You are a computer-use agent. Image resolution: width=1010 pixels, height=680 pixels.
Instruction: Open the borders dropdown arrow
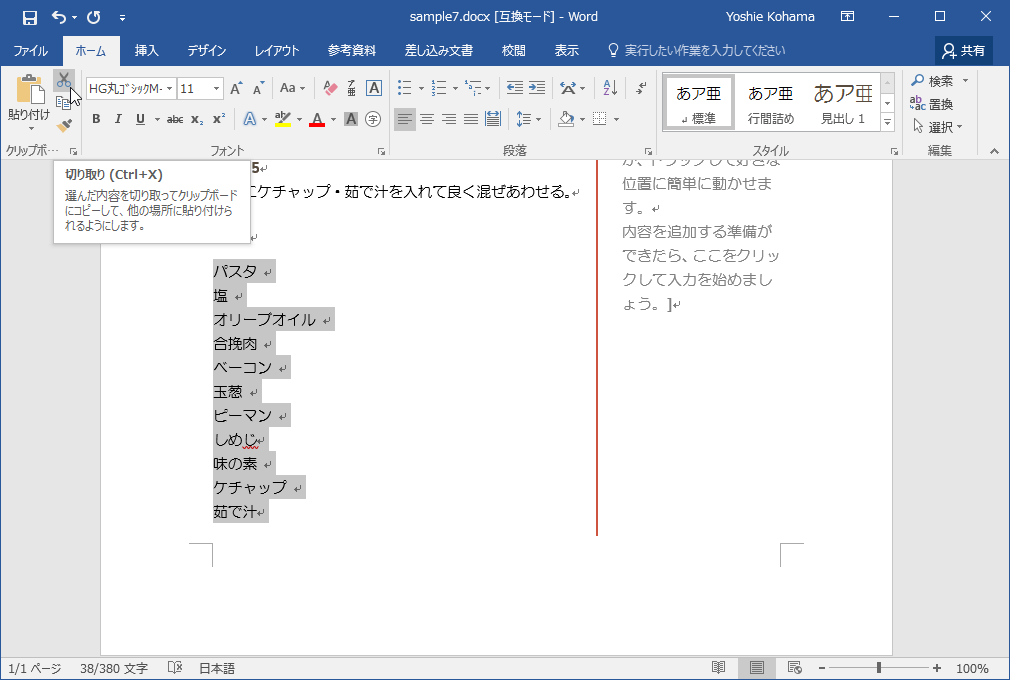[x=616, y=119]
